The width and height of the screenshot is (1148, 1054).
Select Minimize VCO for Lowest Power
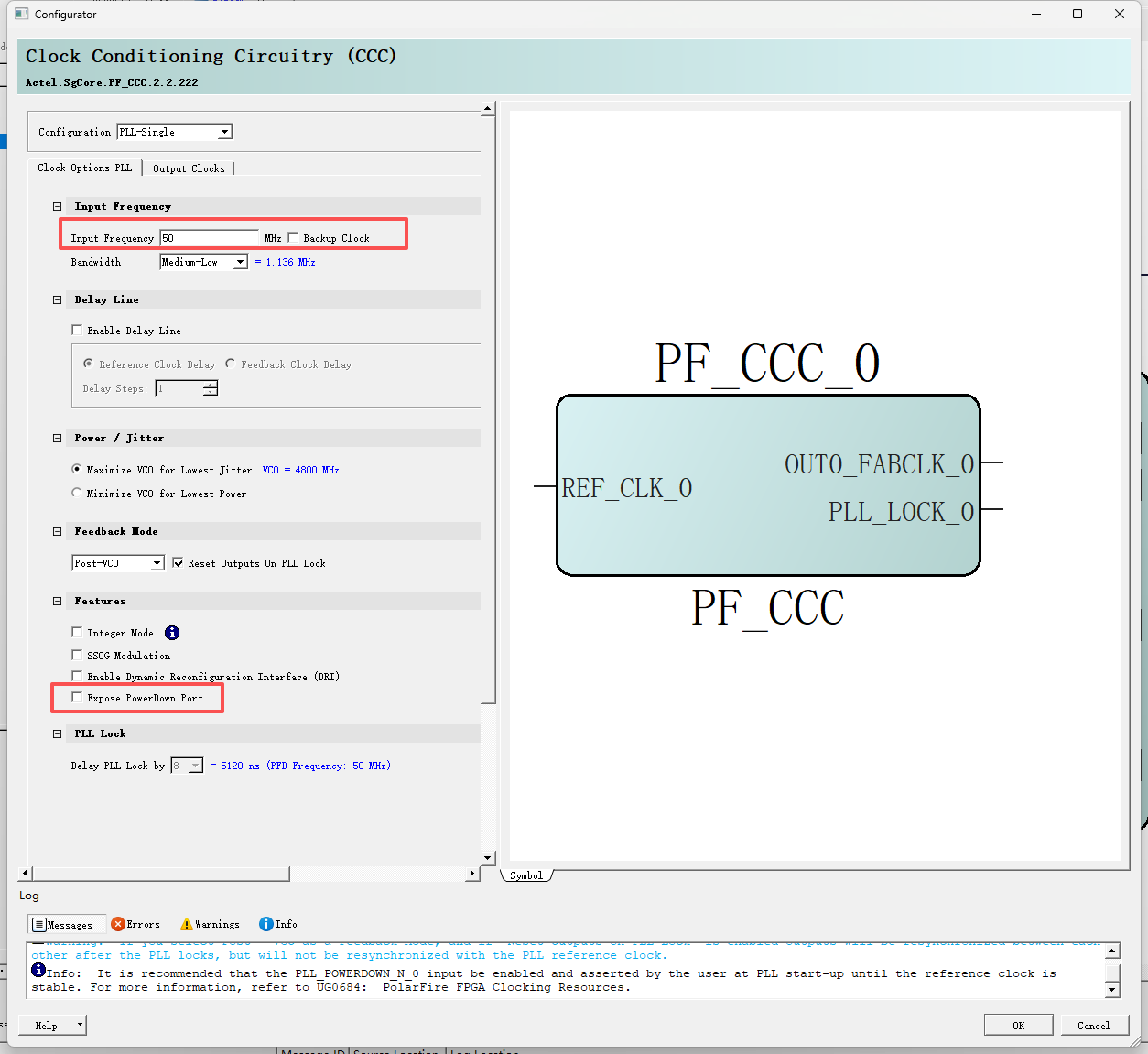point(77,493)
